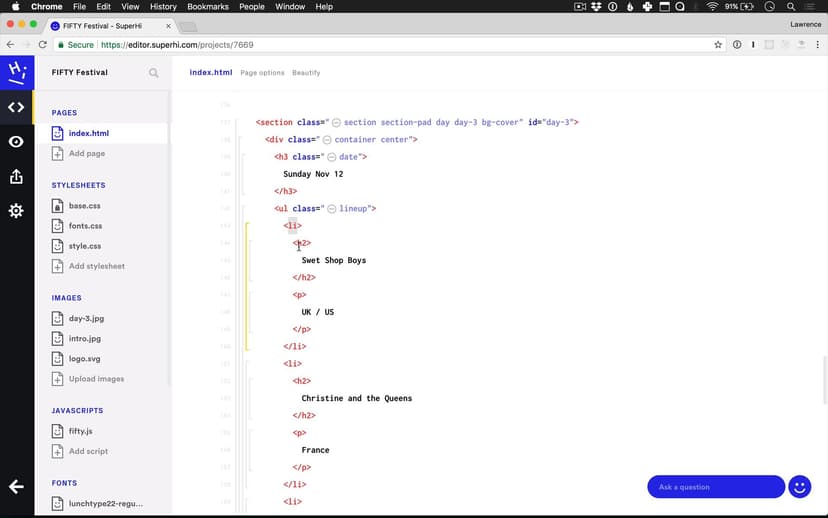
Task: Expand the date class toggle
Action: point(332,157)
